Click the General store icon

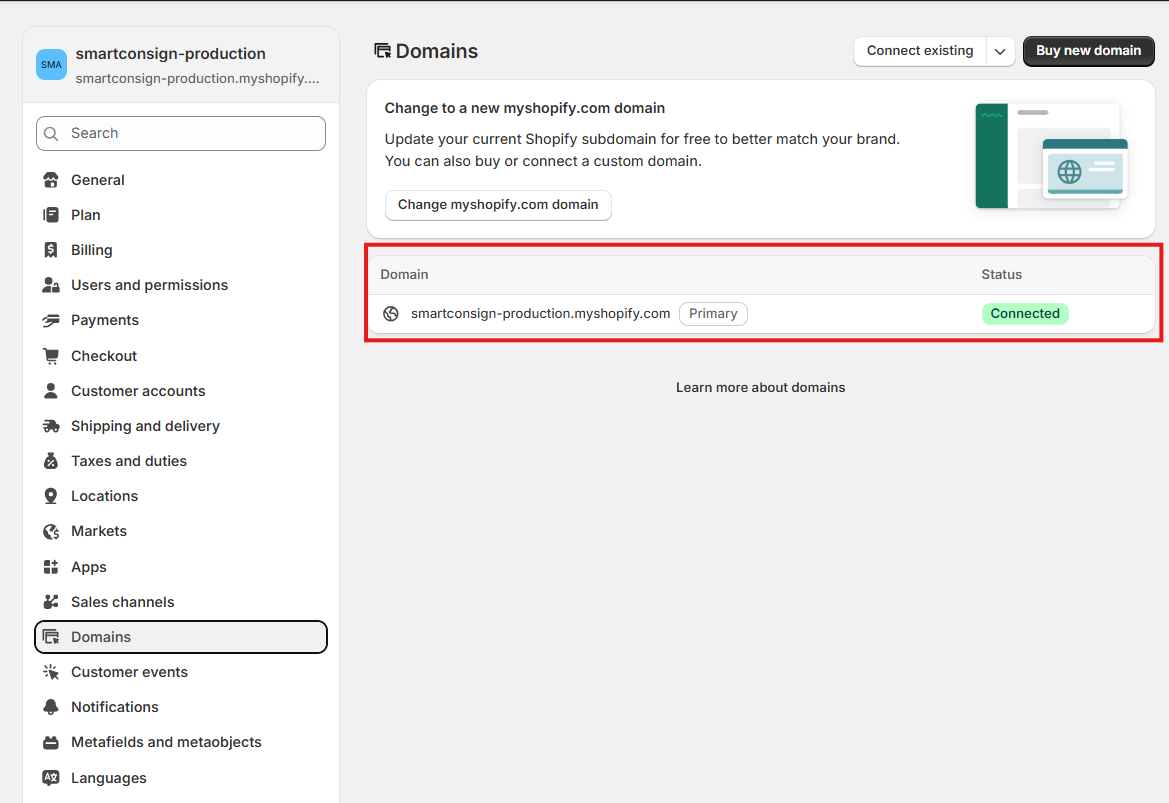click(51, 180)
